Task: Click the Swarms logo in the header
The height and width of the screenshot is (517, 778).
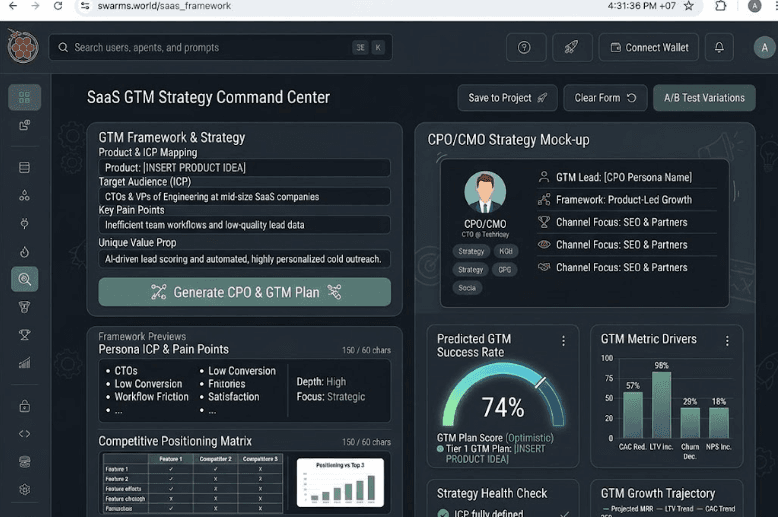Action: [x=23, y=47]
